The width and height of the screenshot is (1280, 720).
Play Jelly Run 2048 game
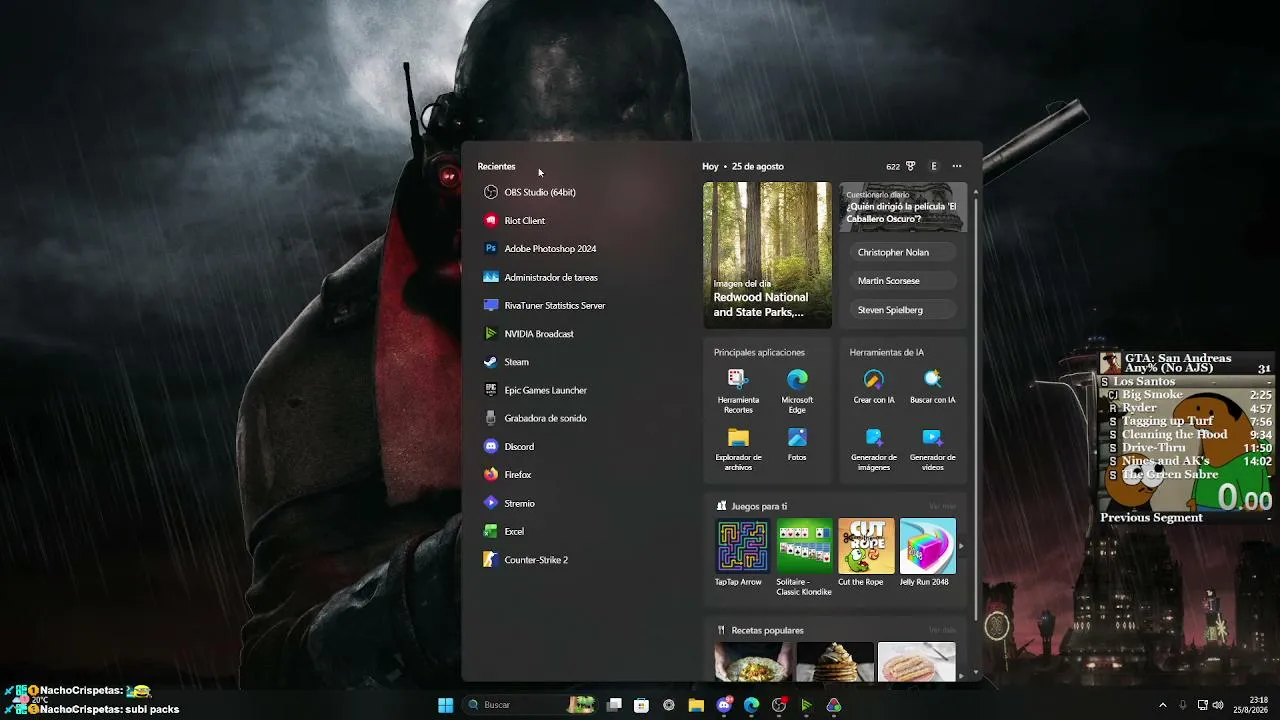pos(928,552)
